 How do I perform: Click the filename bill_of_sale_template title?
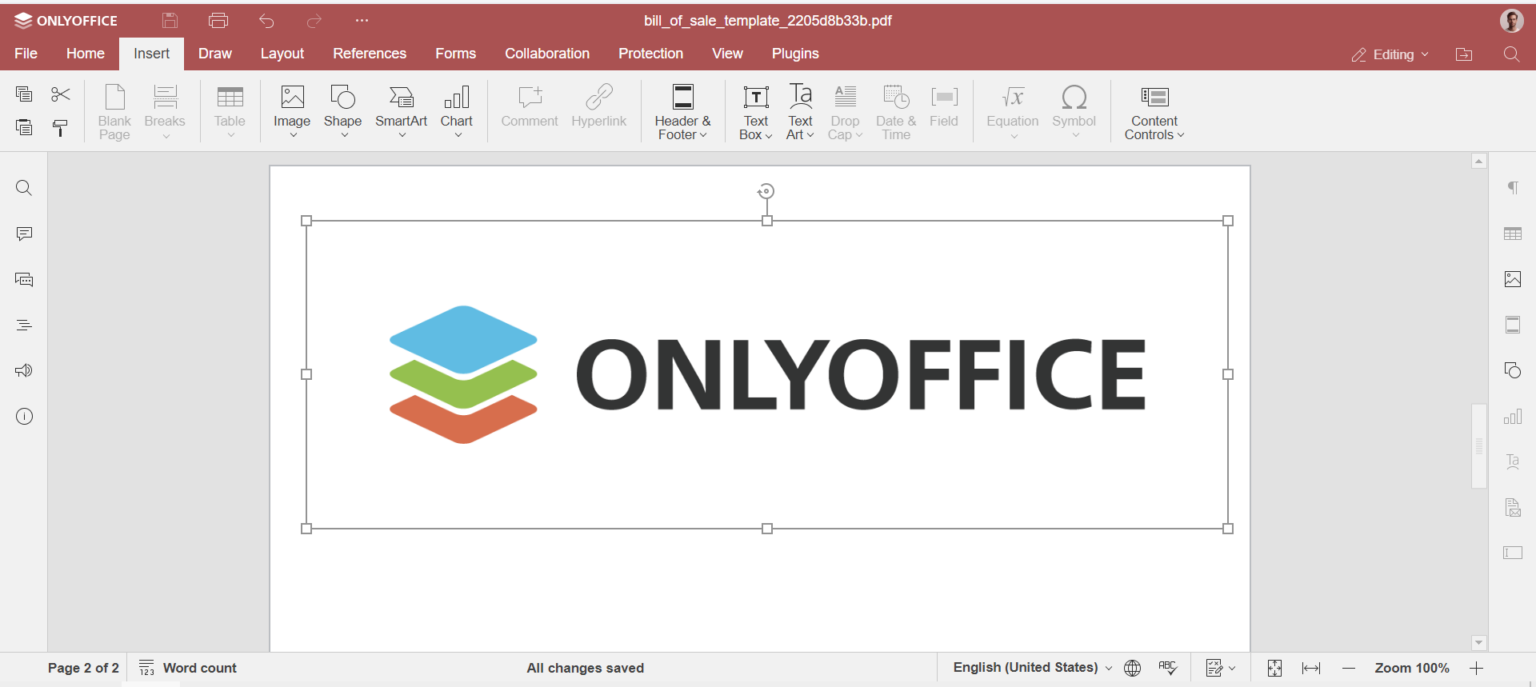point(767,20)
